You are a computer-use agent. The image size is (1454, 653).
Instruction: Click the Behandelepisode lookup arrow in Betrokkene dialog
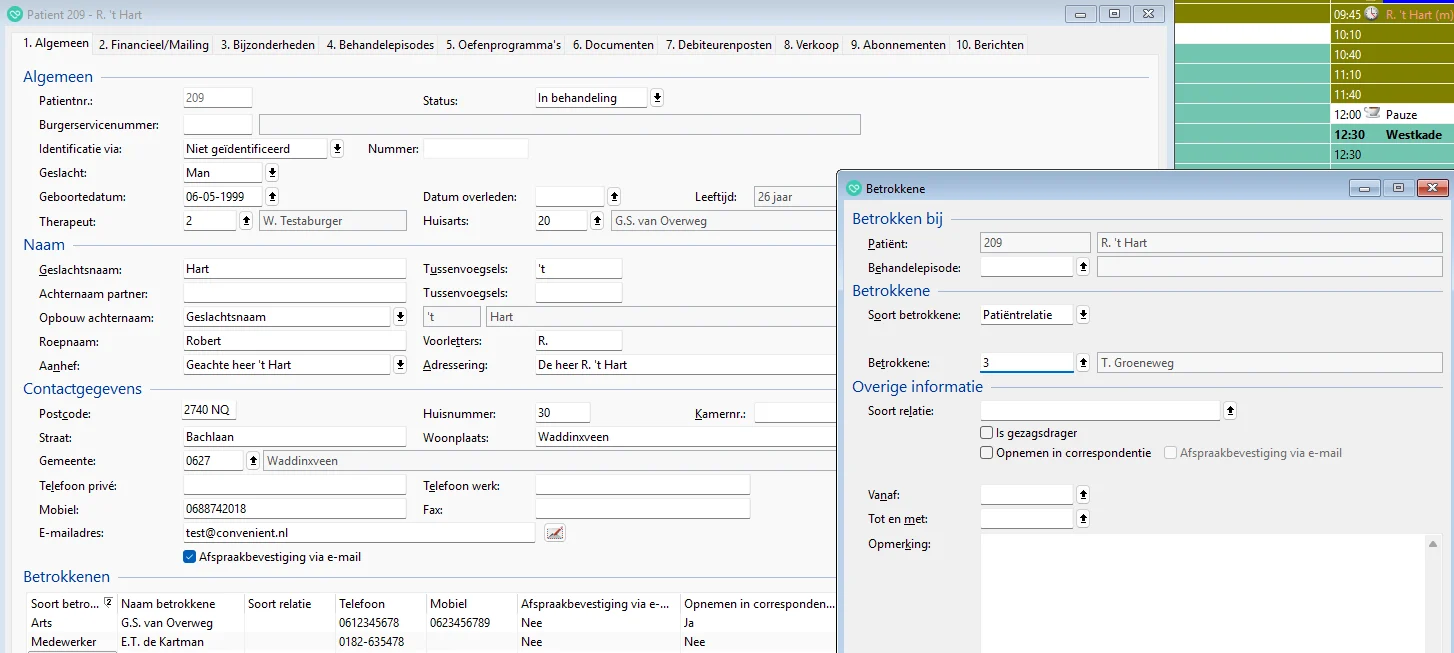pyautogui.click(x=1082, y=267)
